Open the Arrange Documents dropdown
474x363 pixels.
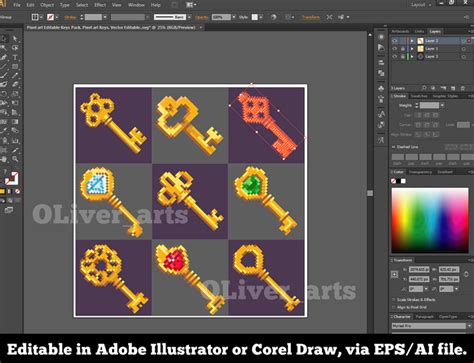click(191, 5)
